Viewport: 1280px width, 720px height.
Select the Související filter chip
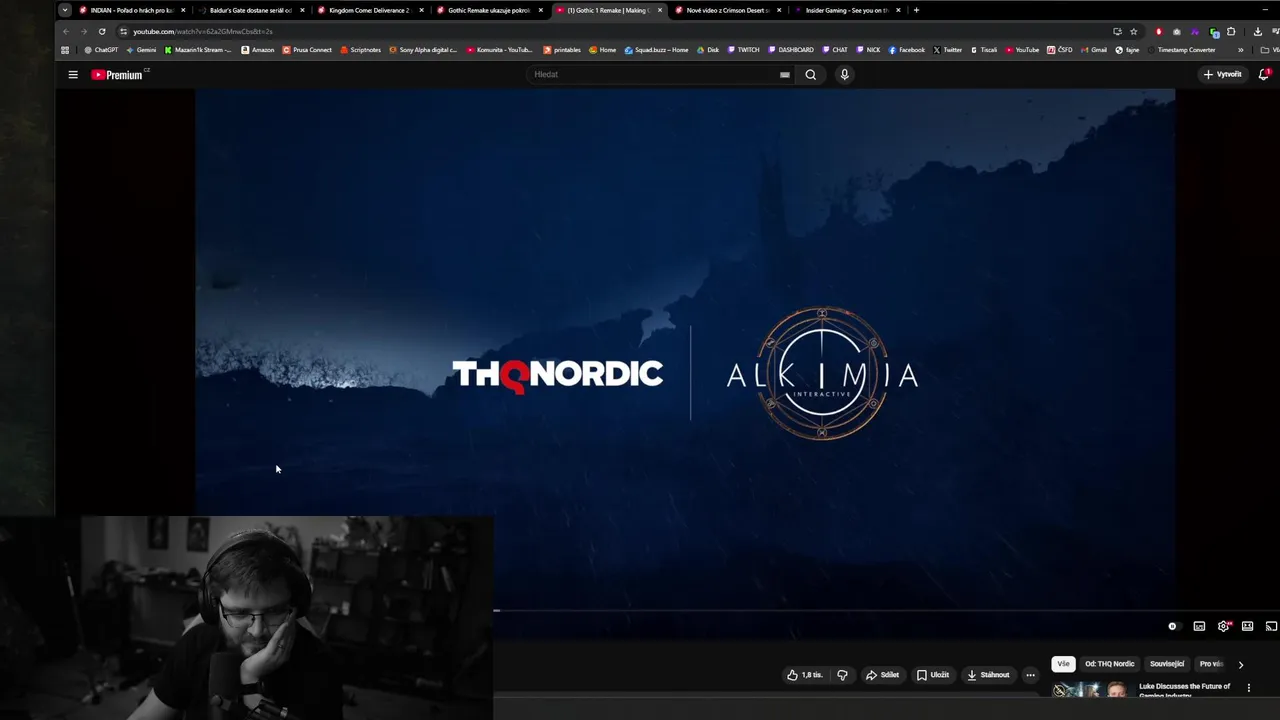(x=1167, y=664)
